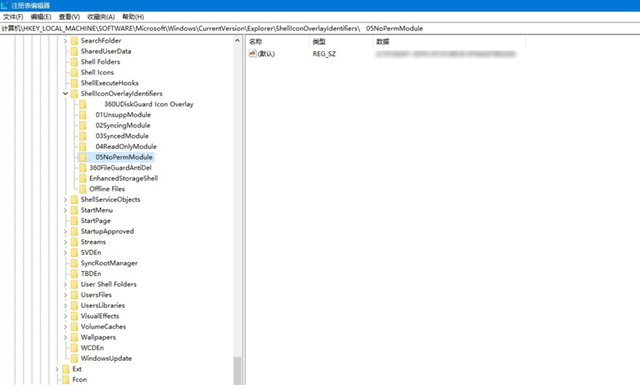The image size is (640, 385).
Task: Open the 查看(V) menu
Action: pyautogui.click(x=69, y=17)
